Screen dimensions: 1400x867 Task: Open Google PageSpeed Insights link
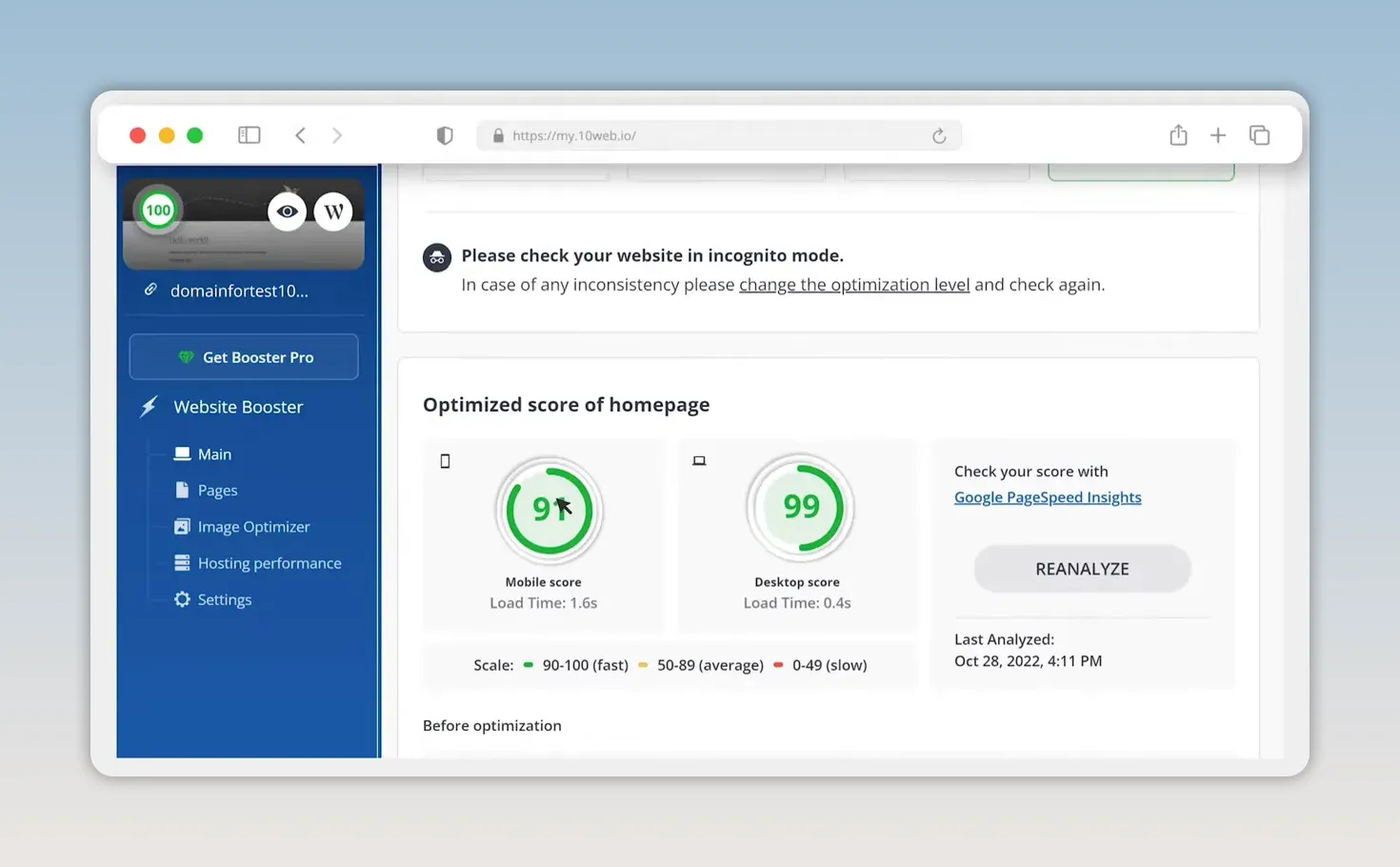click(1048, 497)
